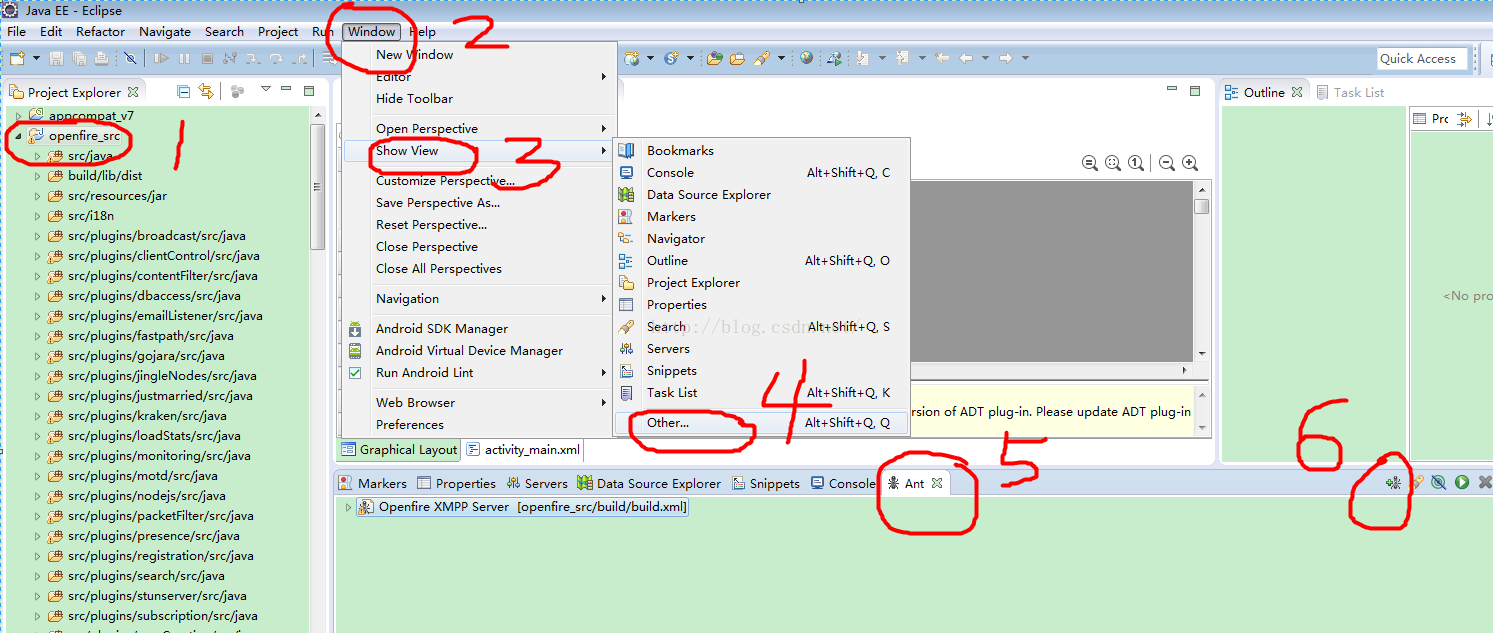Choose Other... in Show View submenu

coord(761,423)
